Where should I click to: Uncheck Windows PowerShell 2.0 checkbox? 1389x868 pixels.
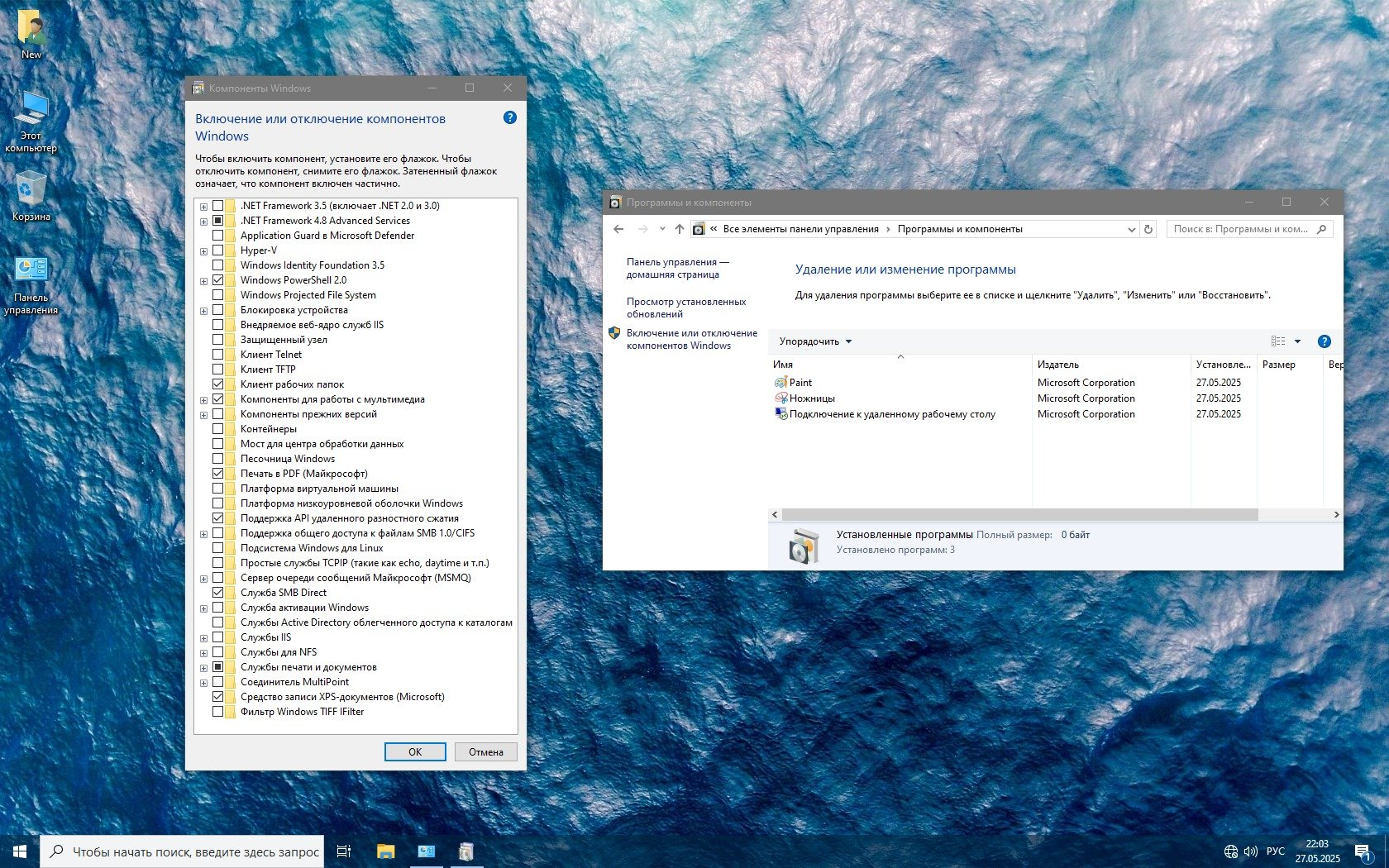tap(218, 280)
